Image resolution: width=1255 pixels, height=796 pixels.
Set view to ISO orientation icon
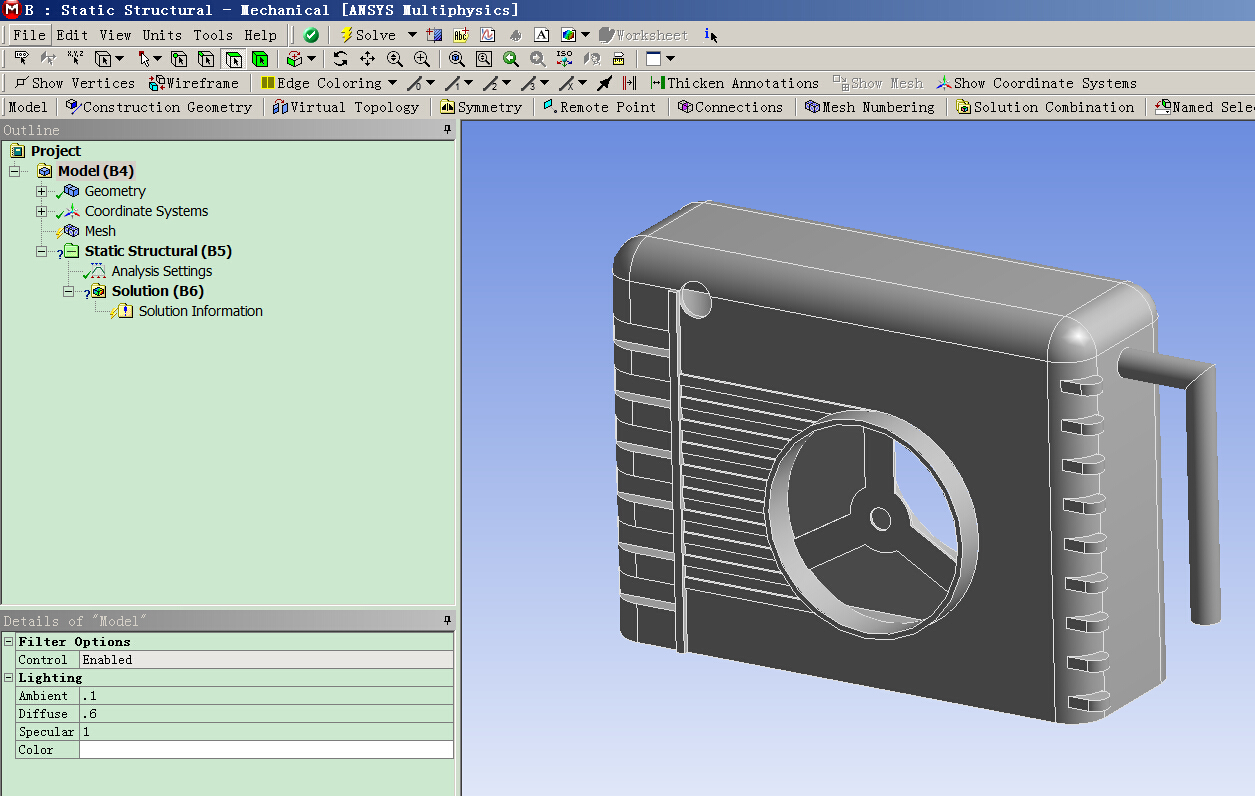(x=564, y=59)
